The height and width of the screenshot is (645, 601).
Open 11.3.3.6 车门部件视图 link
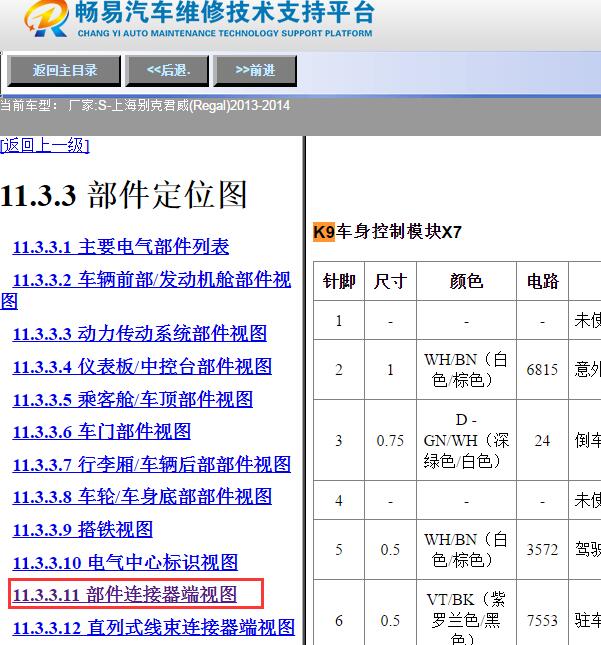pyautogui.click(x=102, y=432)
